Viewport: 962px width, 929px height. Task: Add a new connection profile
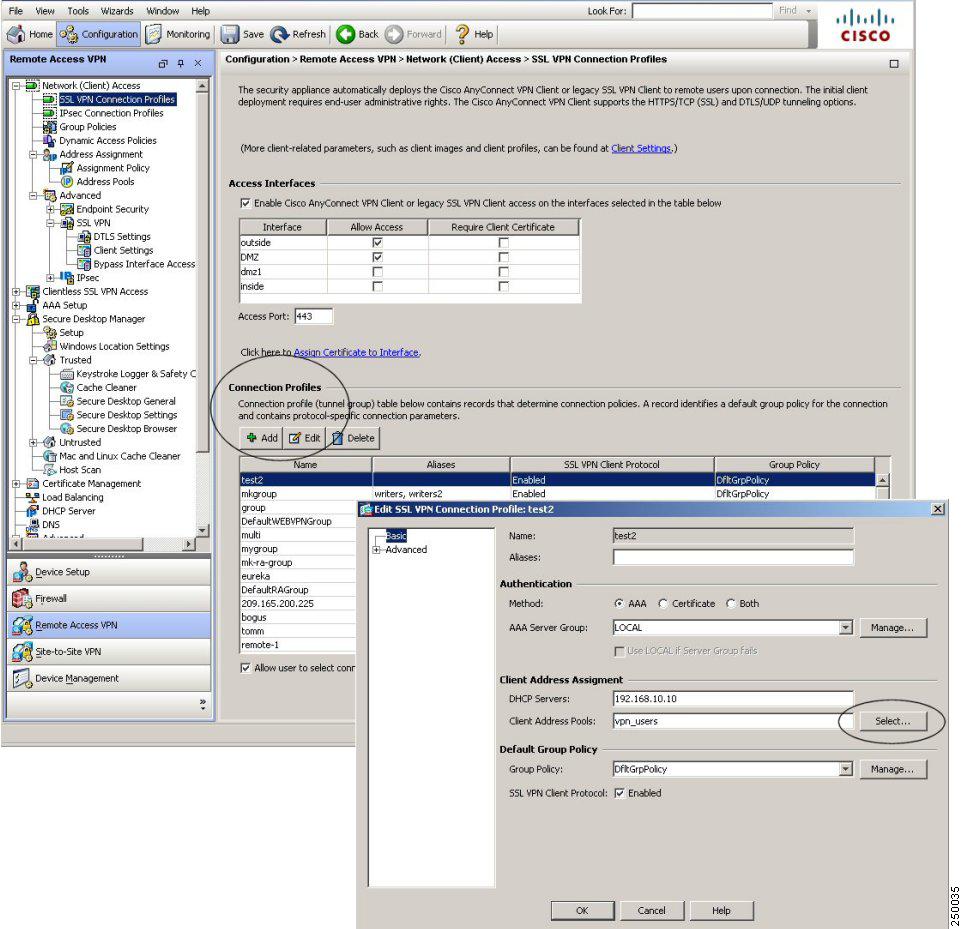click(x=262, y=438)
